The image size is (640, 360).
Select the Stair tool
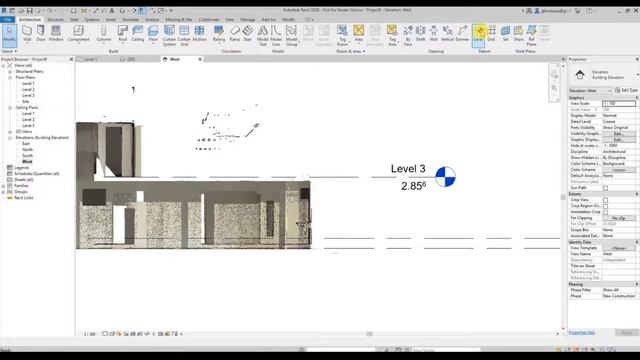[247, 33]
